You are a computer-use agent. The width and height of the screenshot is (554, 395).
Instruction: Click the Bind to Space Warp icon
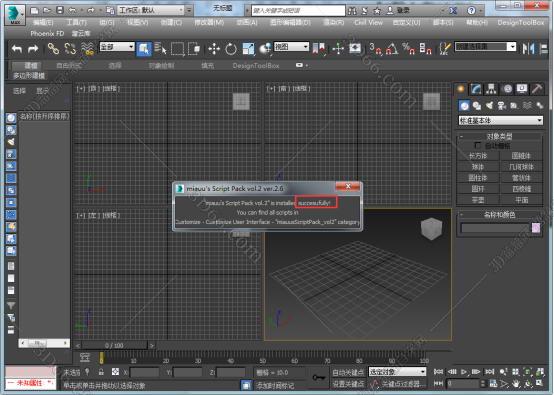[x=87, y=49]
